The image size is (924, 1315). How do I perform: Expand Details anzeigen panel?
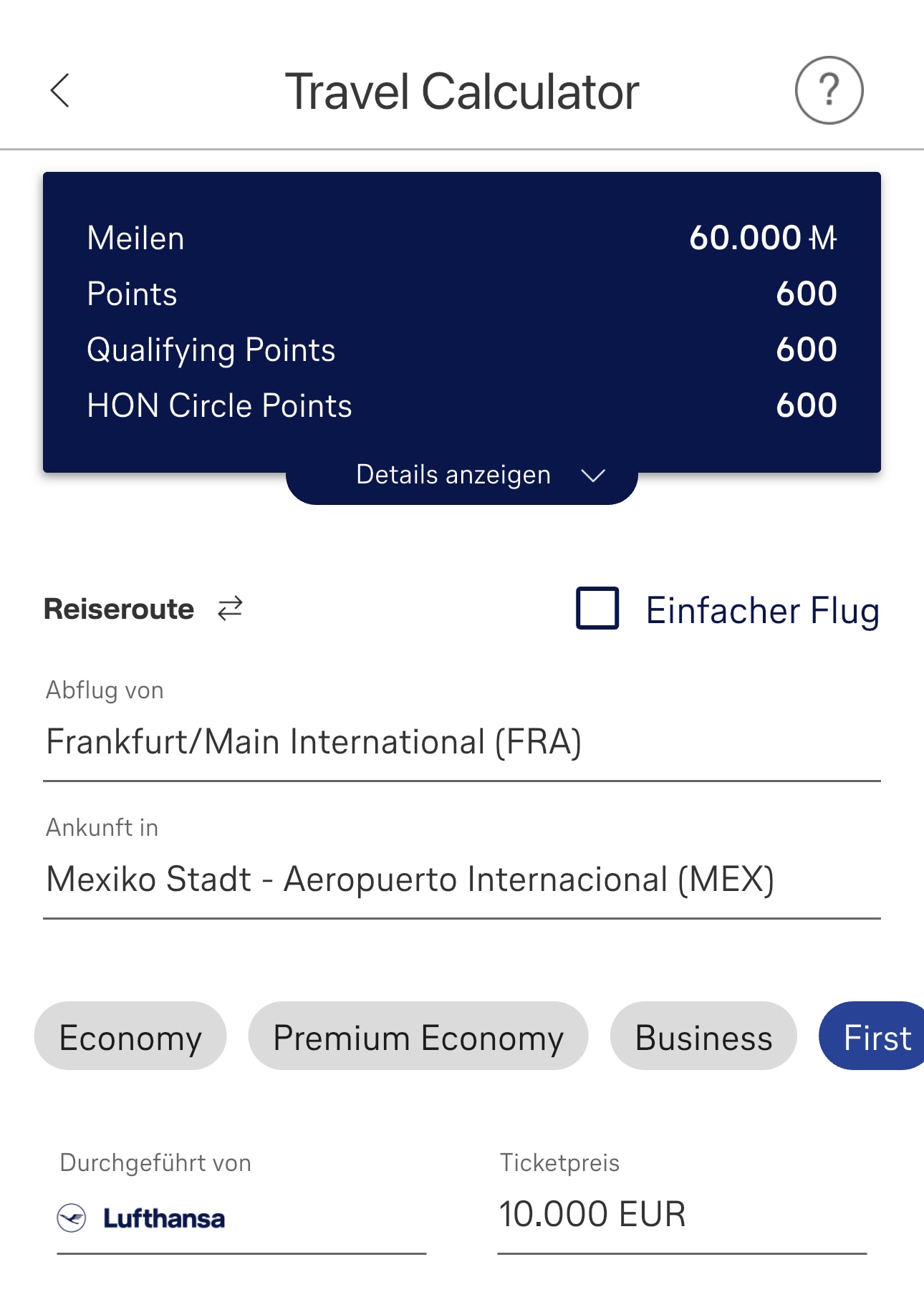(x=454, y=475)
